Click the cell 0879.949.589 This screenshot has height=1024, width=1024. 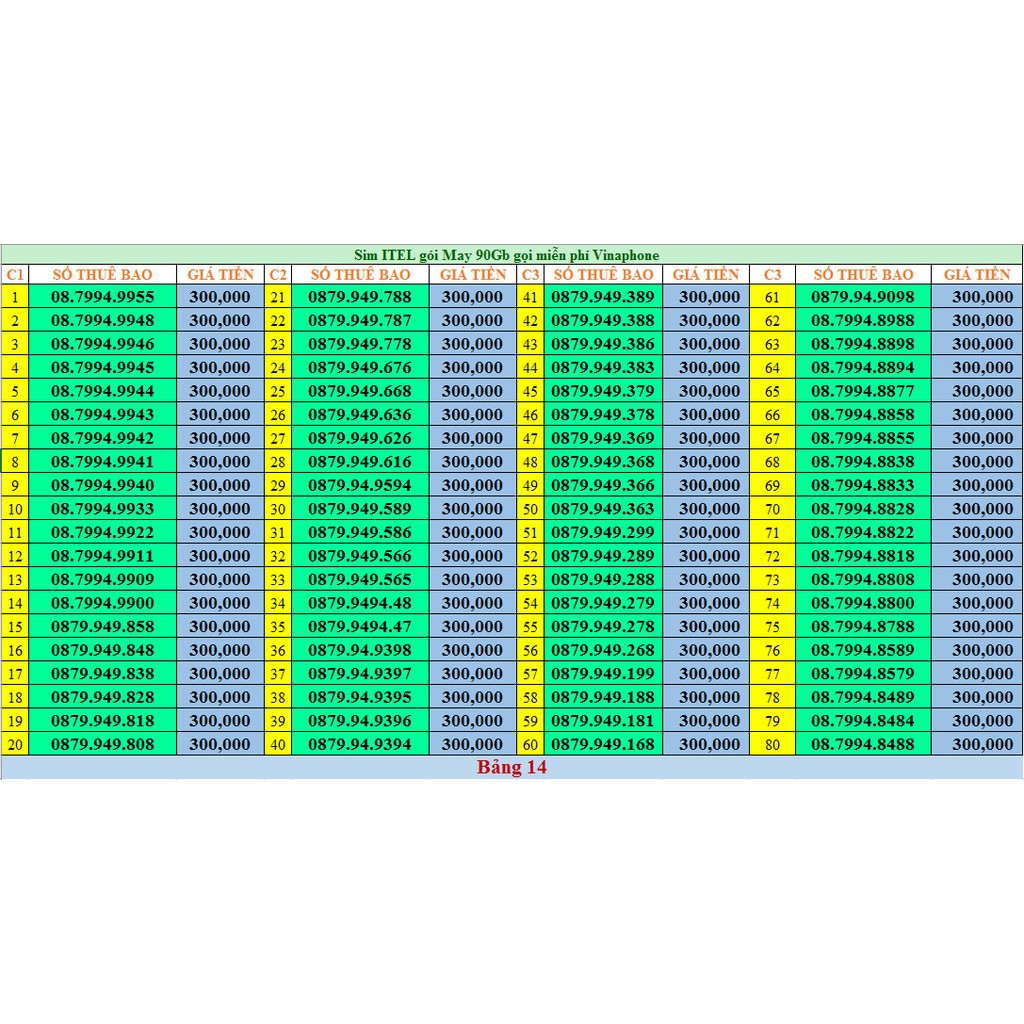pos(360,508)
